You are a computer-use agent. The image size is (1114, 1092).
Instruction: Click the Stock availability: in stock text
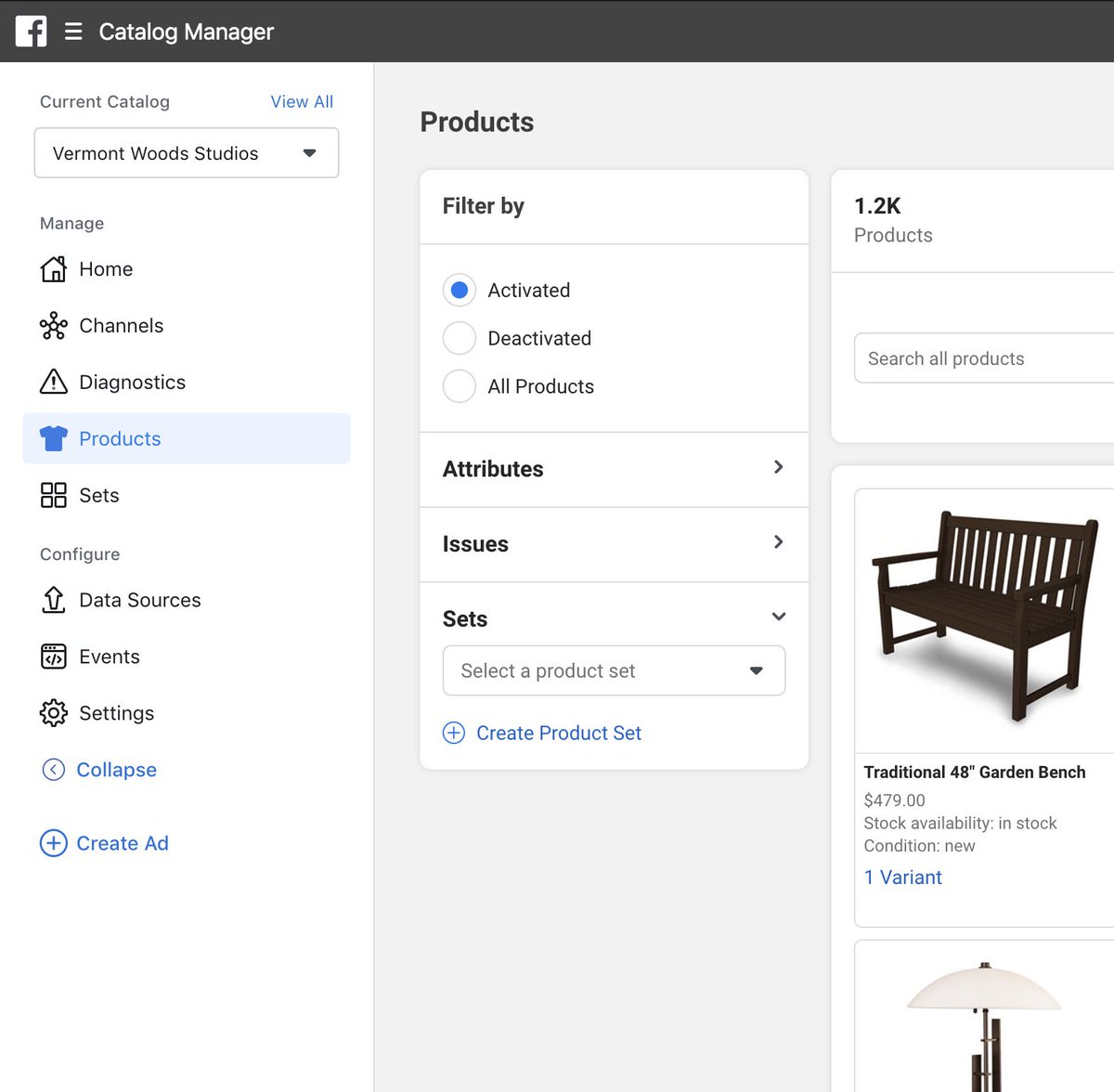coord(960,823)
